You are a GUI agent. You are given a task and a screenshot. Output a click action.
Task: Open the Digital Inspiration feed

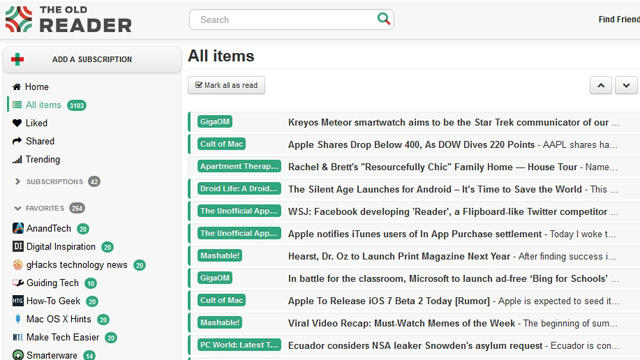coord(61,247)
